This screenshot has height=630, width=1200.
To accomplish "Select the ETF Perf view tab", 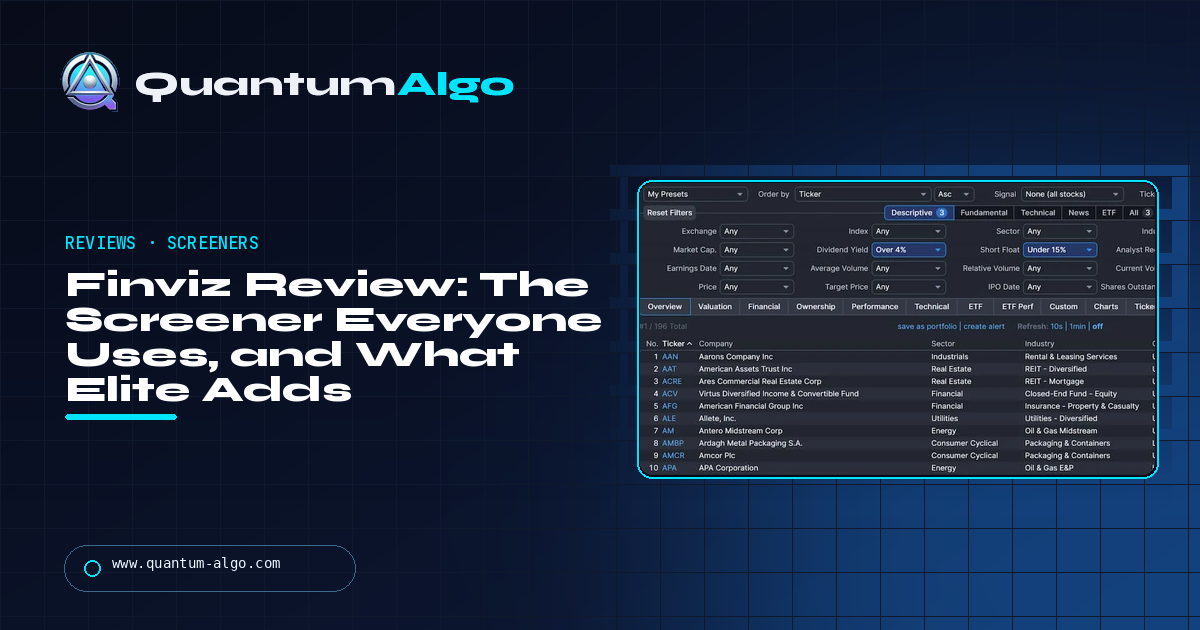I will [x=1018, y=307].
